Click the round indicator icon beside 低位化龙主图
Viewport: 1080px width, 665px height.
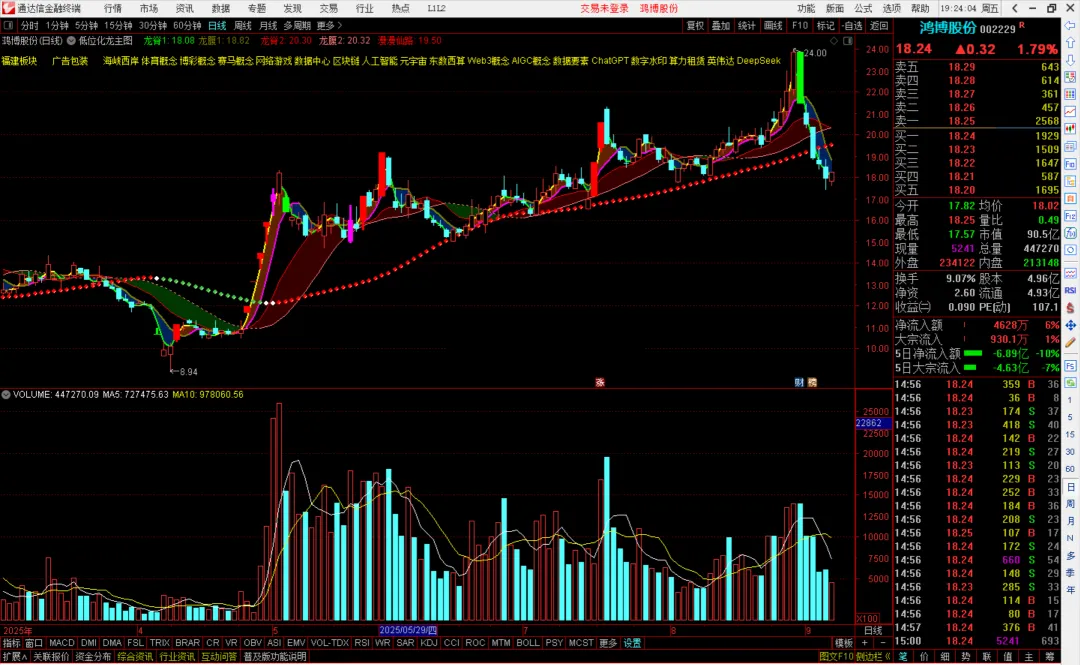pyautogui.click(x=71, y=41)
